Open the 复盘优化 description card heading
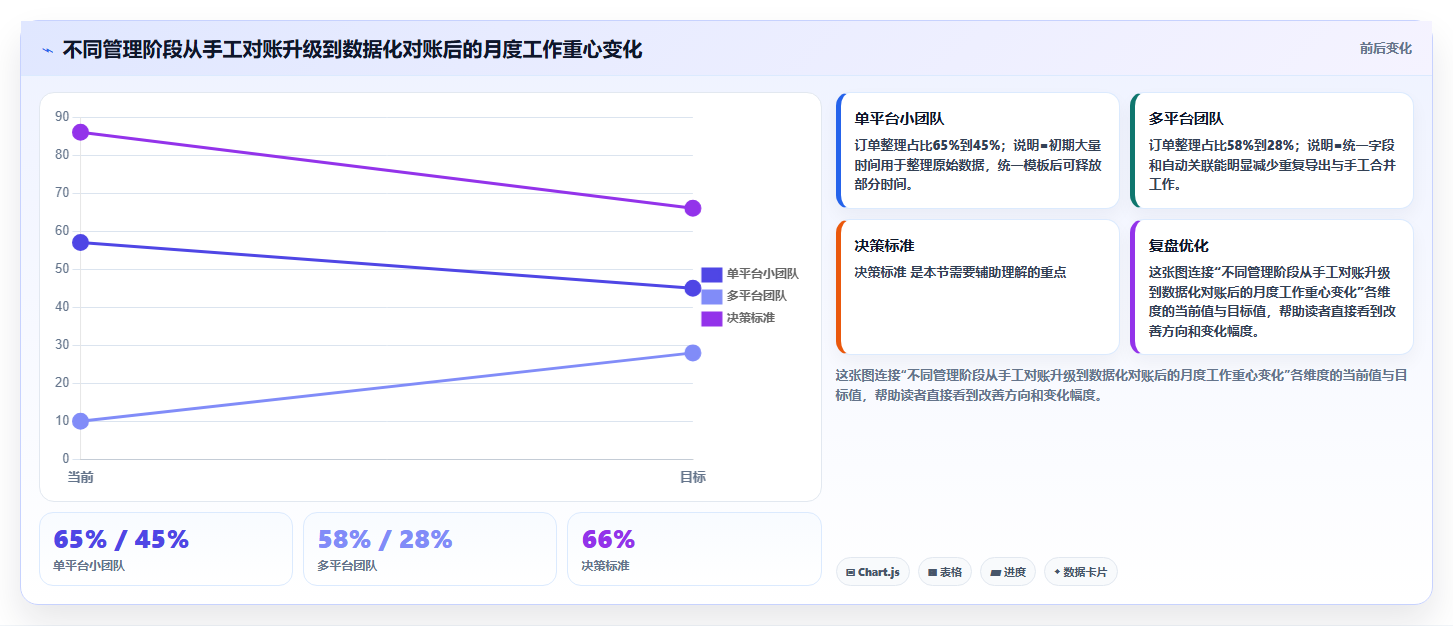 (1179, 246)
